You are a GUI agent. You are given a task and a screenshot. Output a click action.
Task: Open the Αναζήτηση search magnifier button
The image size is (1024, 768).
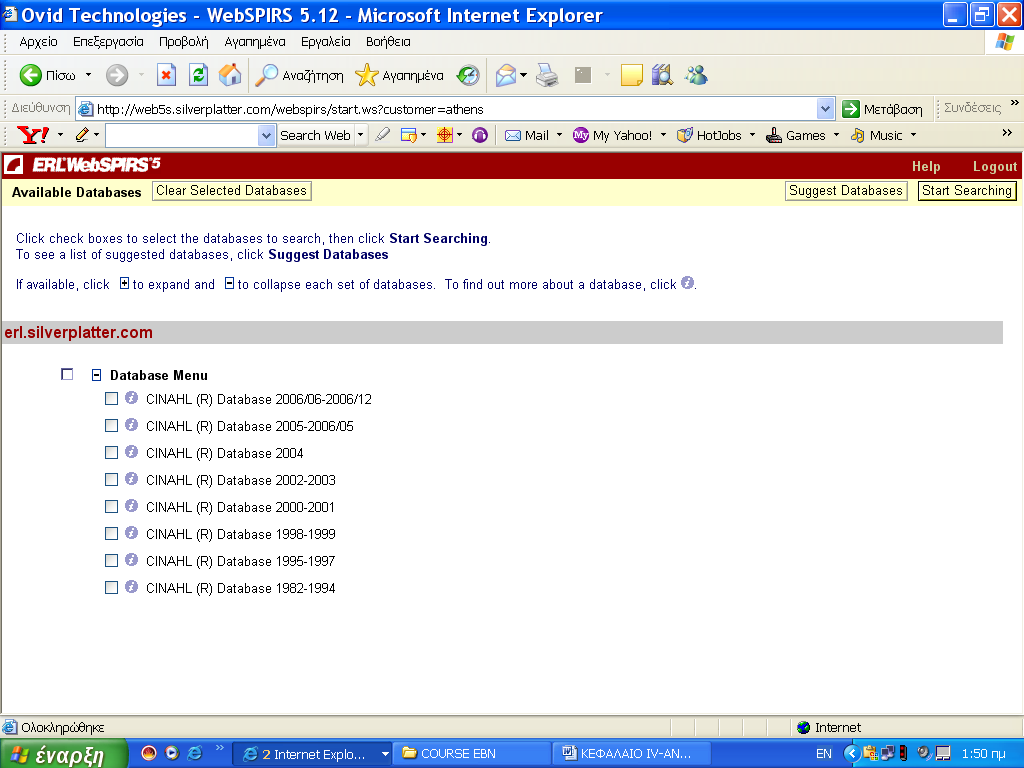(298, 75)
